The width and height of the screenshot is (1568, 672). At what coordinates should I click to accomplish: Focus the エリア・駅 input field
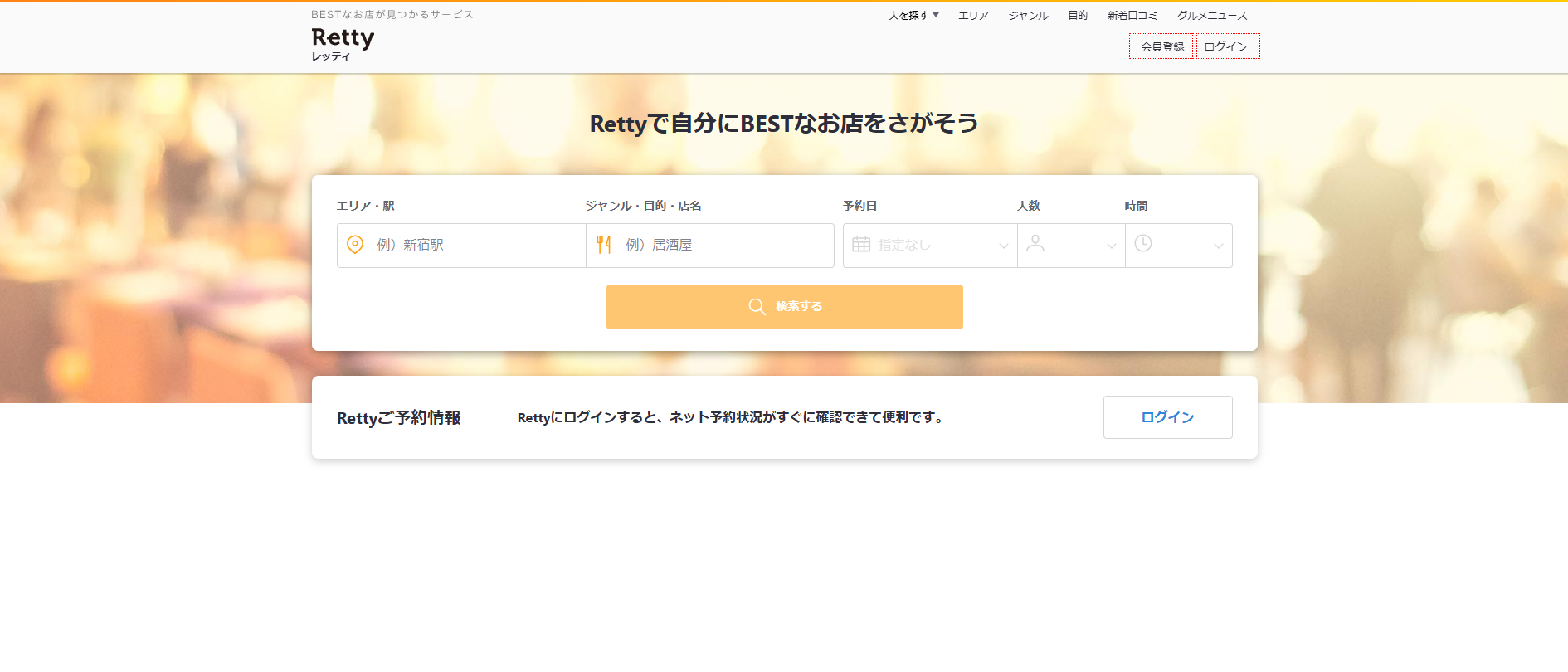click(473, 246)
